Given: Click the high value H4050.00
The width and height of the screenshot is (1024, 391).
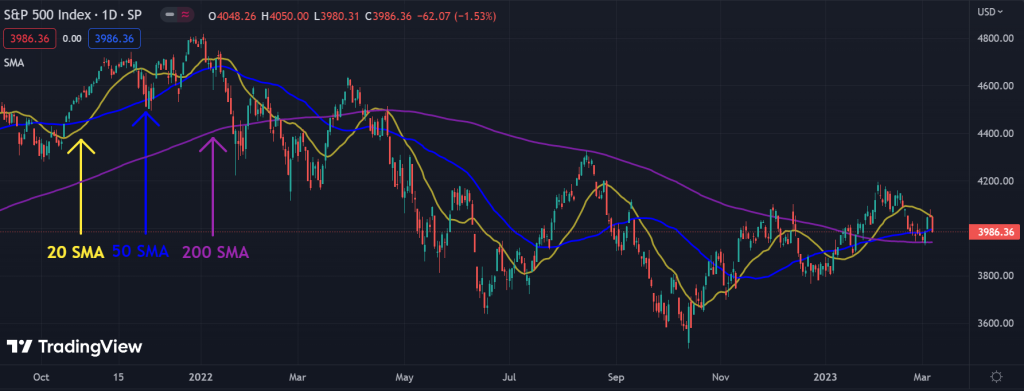Looking at the screenshot, I should click(x=284, y=15).
